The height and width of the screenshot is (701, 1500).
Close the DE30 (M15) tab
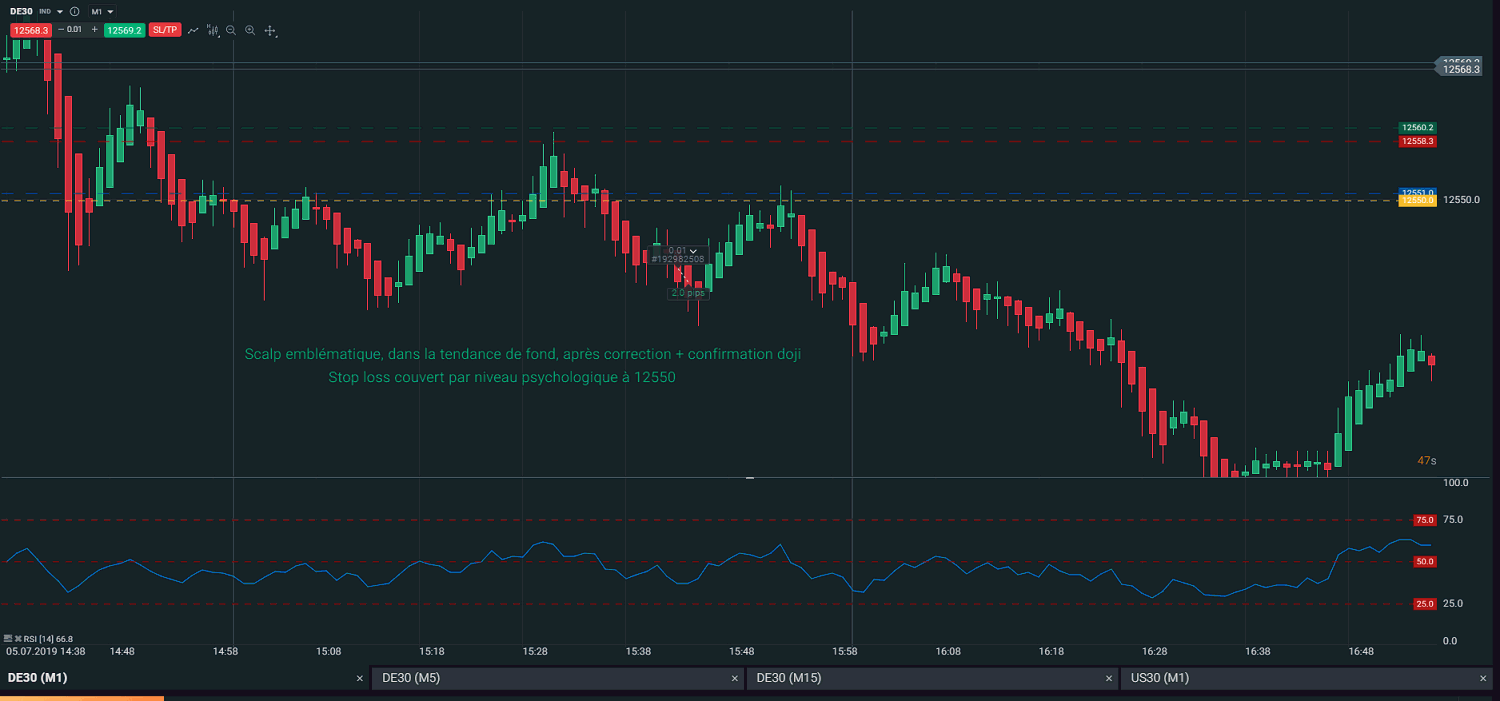pos(1109,678)
